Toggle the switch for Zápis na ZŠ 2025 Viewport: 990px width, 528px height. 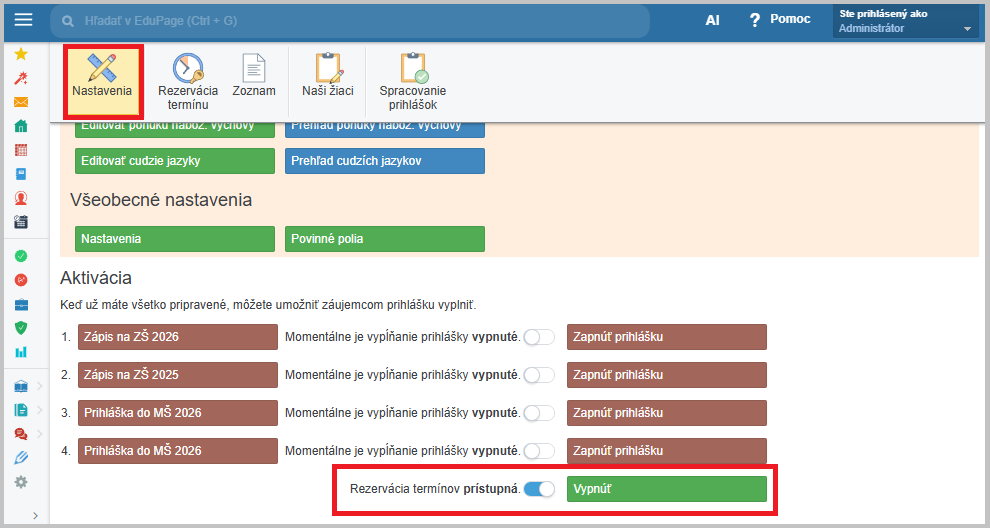point(539,375)
